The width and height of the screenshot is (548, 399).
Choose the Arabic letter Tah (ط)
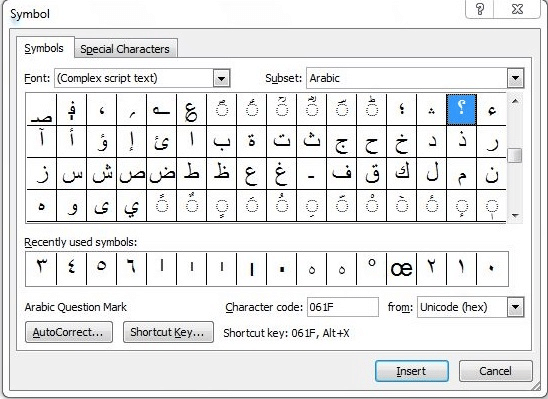192,174
